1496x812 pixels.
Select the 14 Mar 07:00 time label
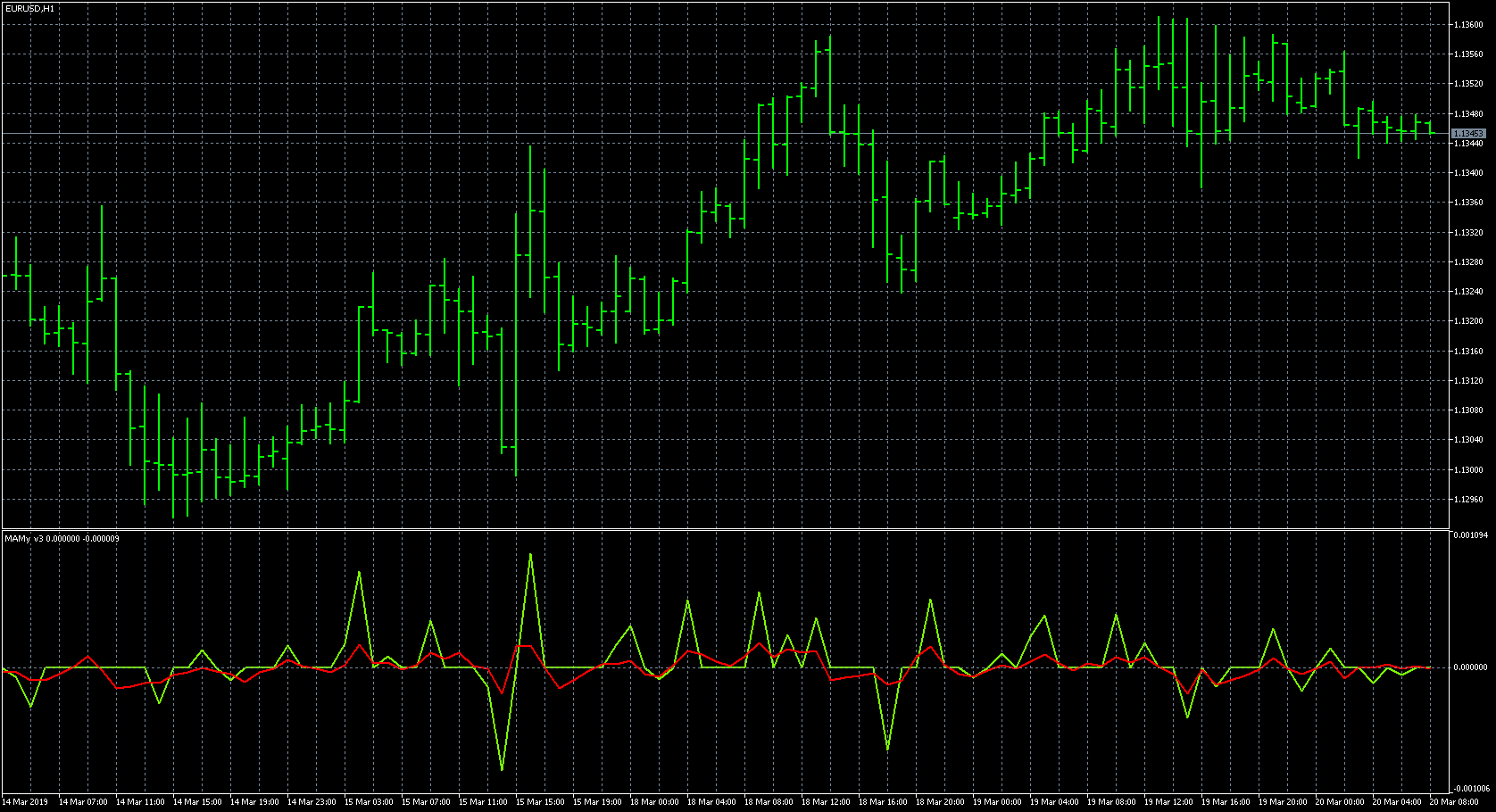(x=83, y=802)
